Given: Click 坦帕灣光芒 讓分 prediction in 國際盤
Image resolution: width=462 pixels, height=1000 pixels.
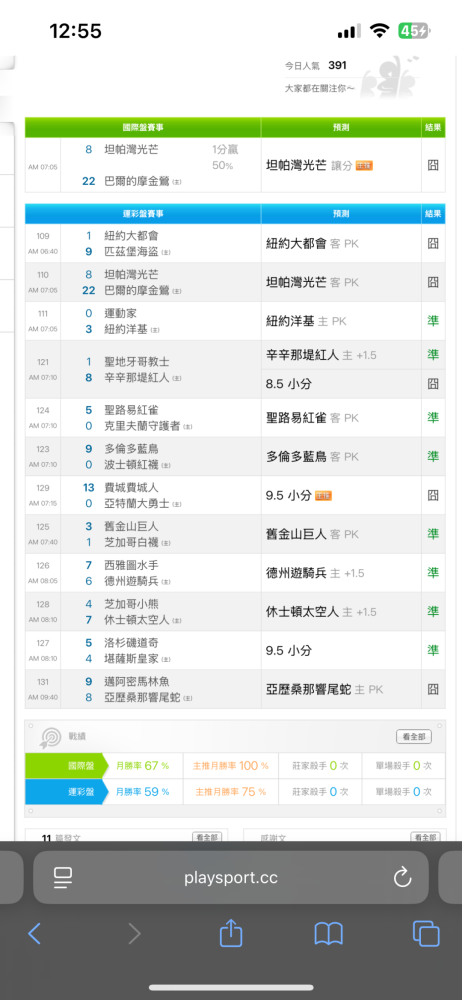Looking at the screenshot, I should (309, 165).
